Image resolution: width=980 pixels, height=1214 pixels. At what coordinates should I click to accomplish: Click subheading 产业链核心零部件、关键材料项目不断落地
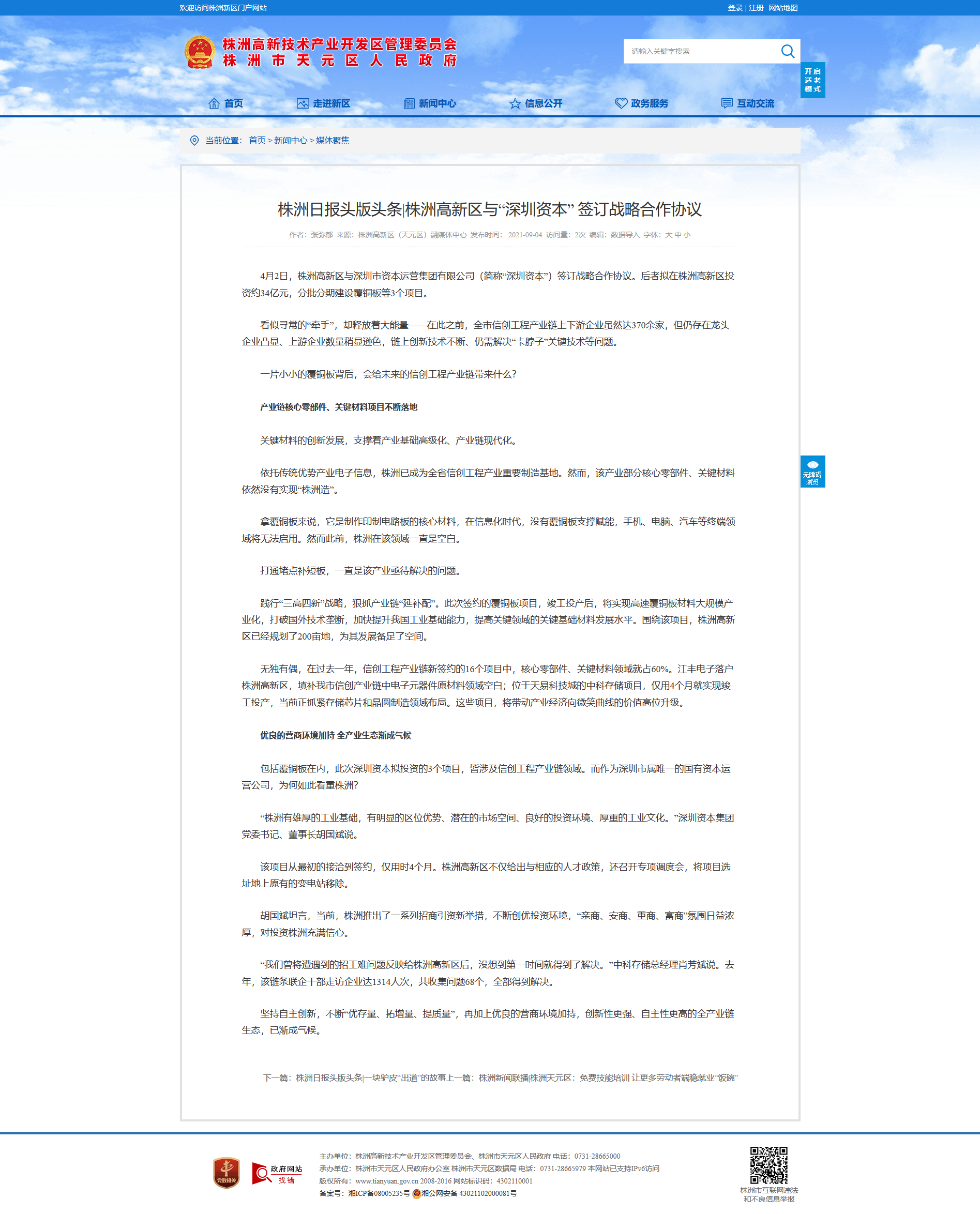pyautogui.click(x=339, y=407)
